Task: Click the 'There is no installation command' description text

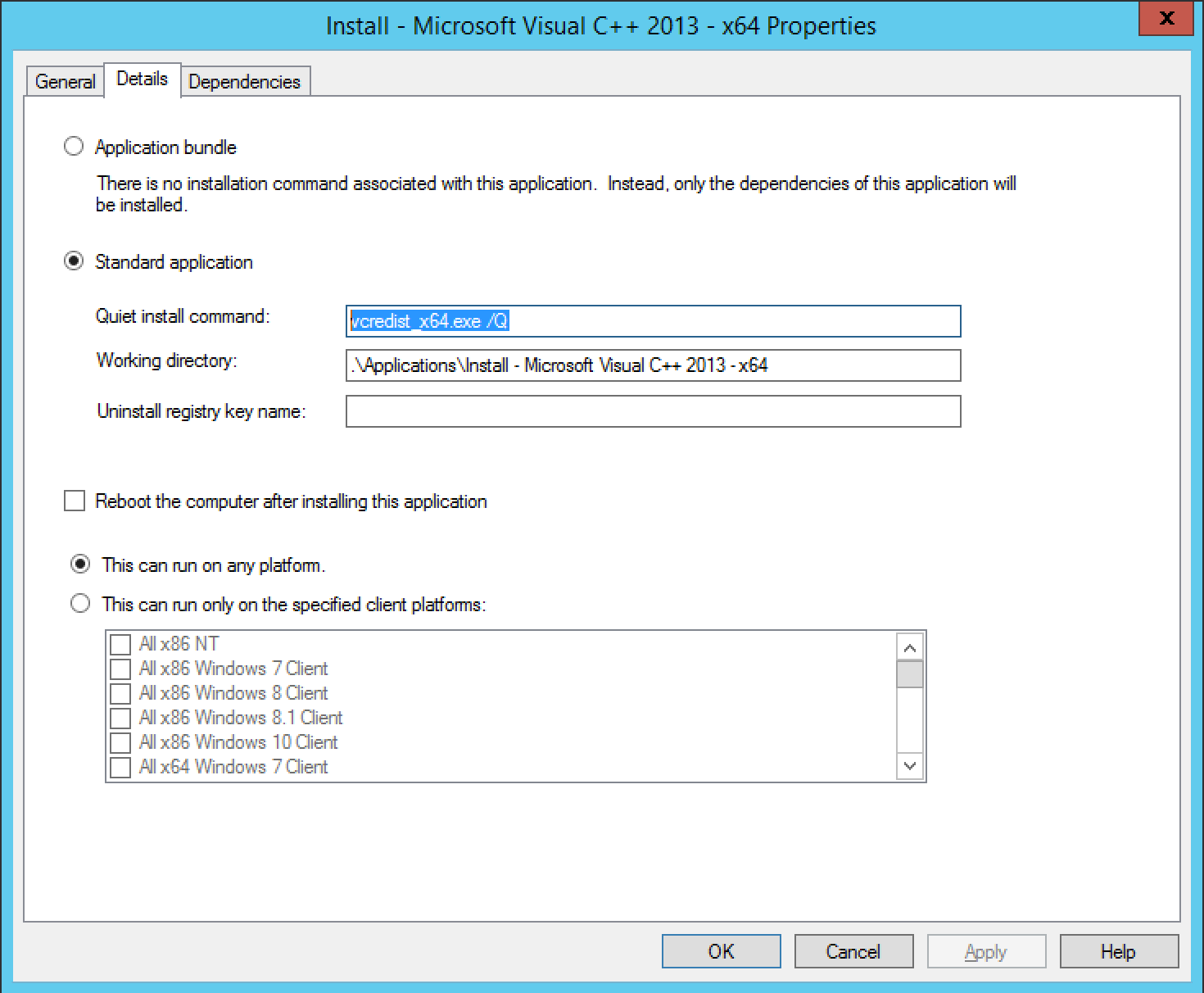Action: click(556, 194)
